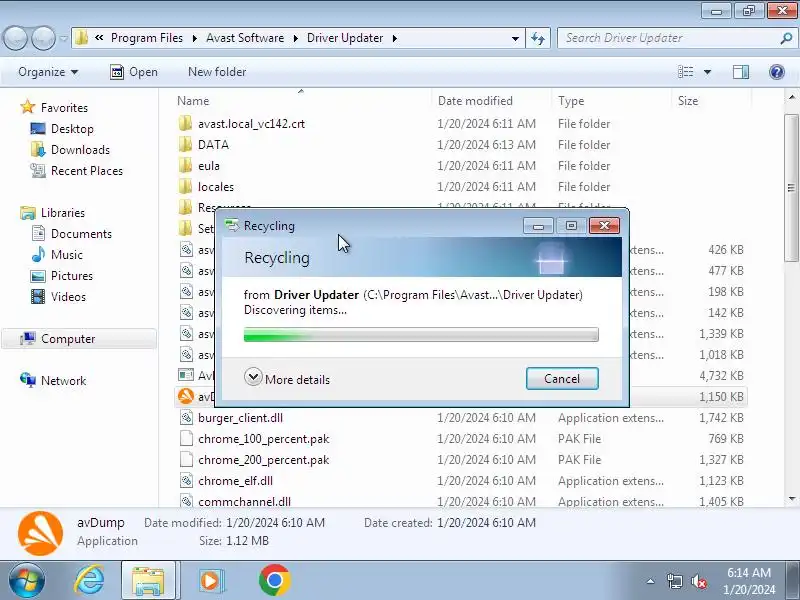800x600 pixels.
Task: Launch Windows Media Player from taskbar
Action: point(210,580)
